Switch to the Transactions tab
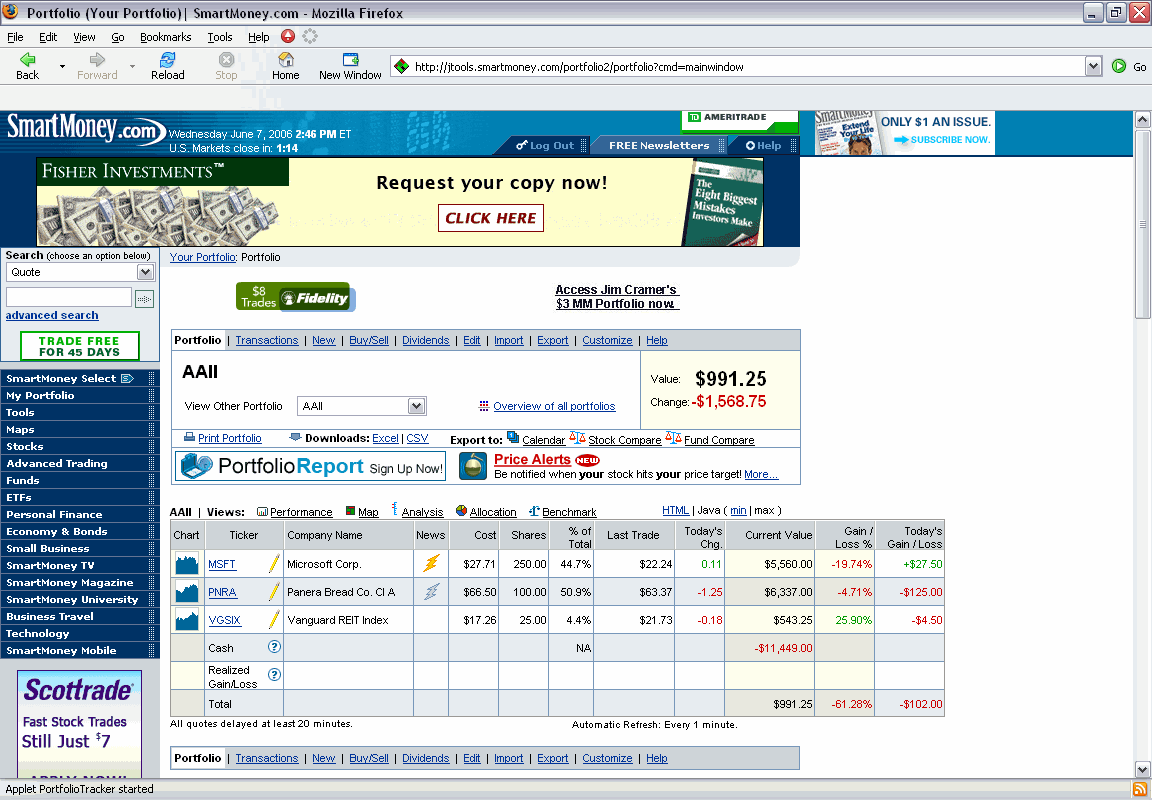The image size is (1152, 800). pos(267,340)
